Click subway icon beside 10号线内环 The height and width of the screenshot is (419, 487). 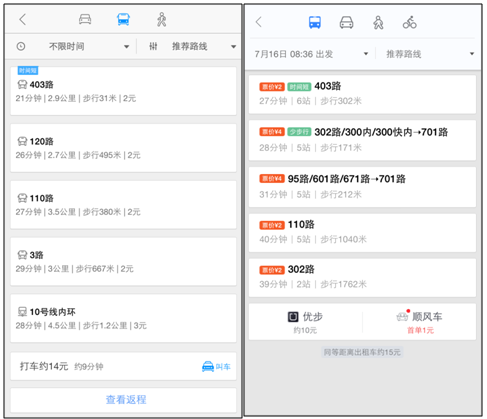tap(22, 312)
